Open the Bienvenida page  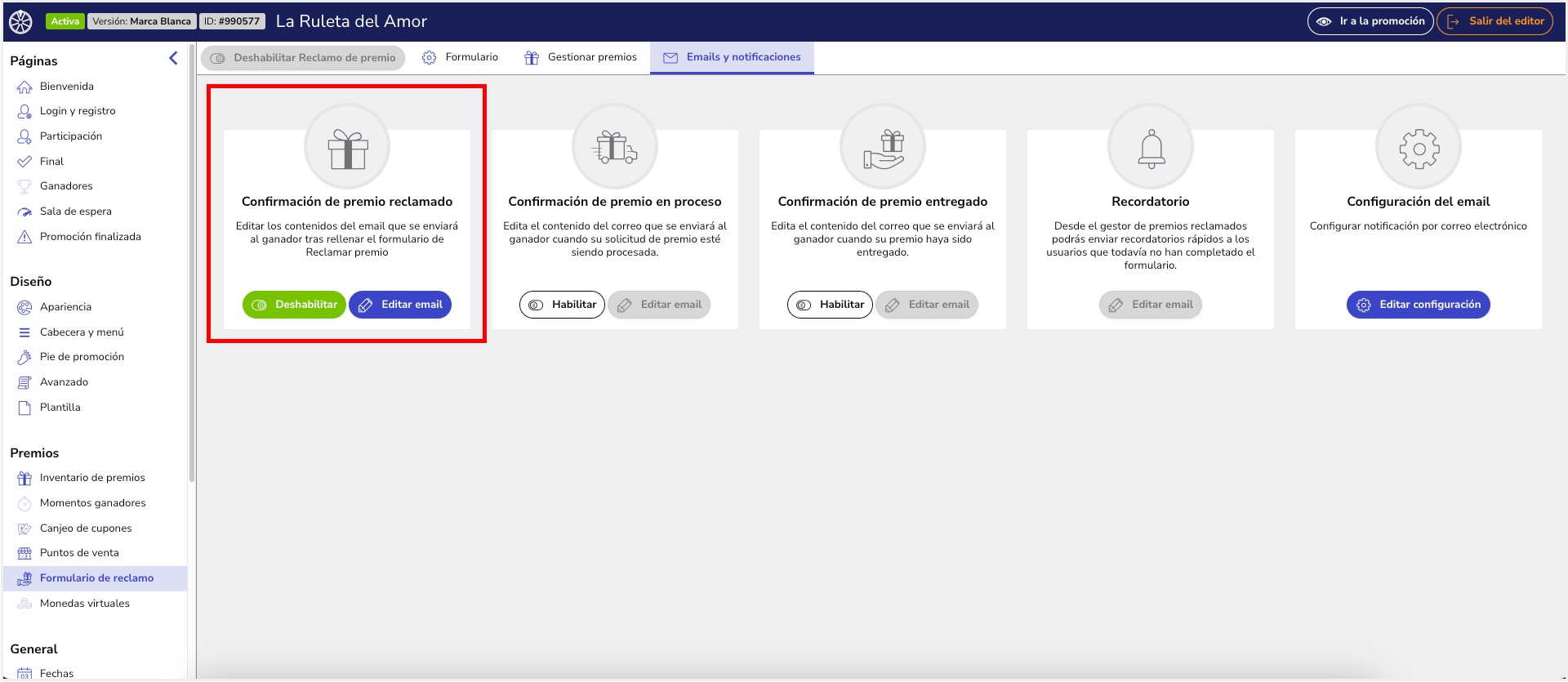66,87
